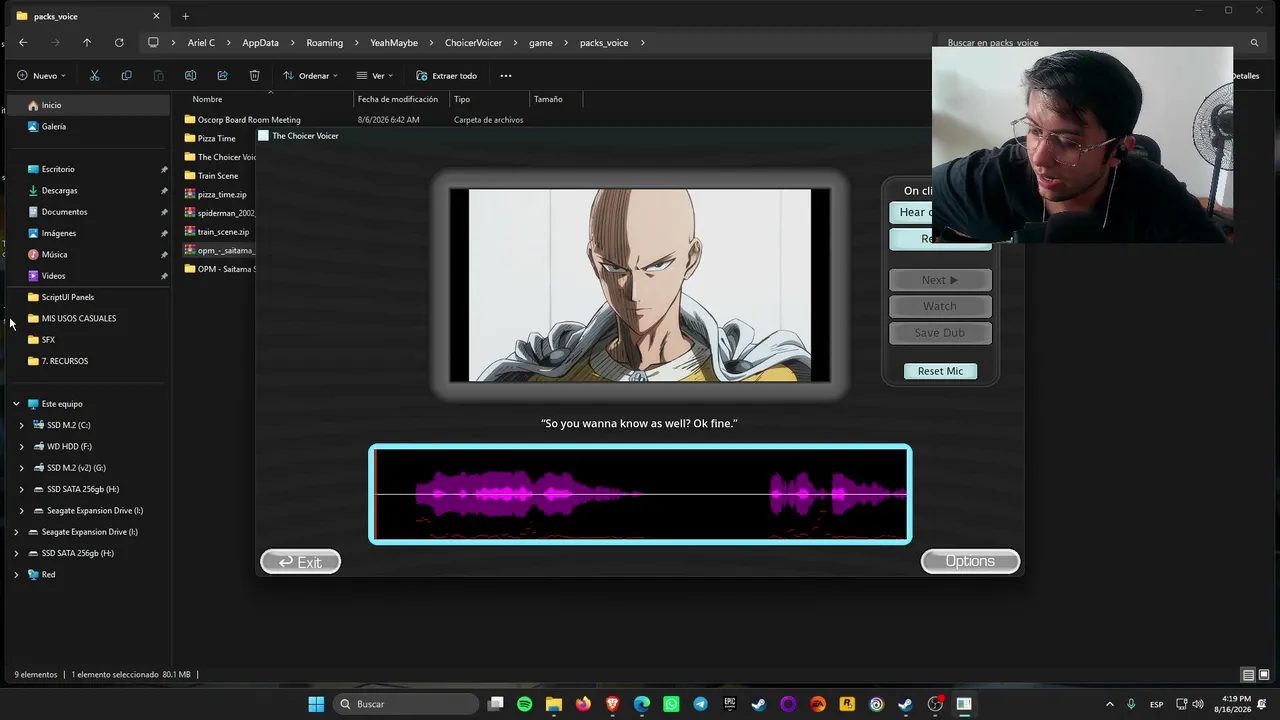Click the Save Dub button

pos(940,333)
